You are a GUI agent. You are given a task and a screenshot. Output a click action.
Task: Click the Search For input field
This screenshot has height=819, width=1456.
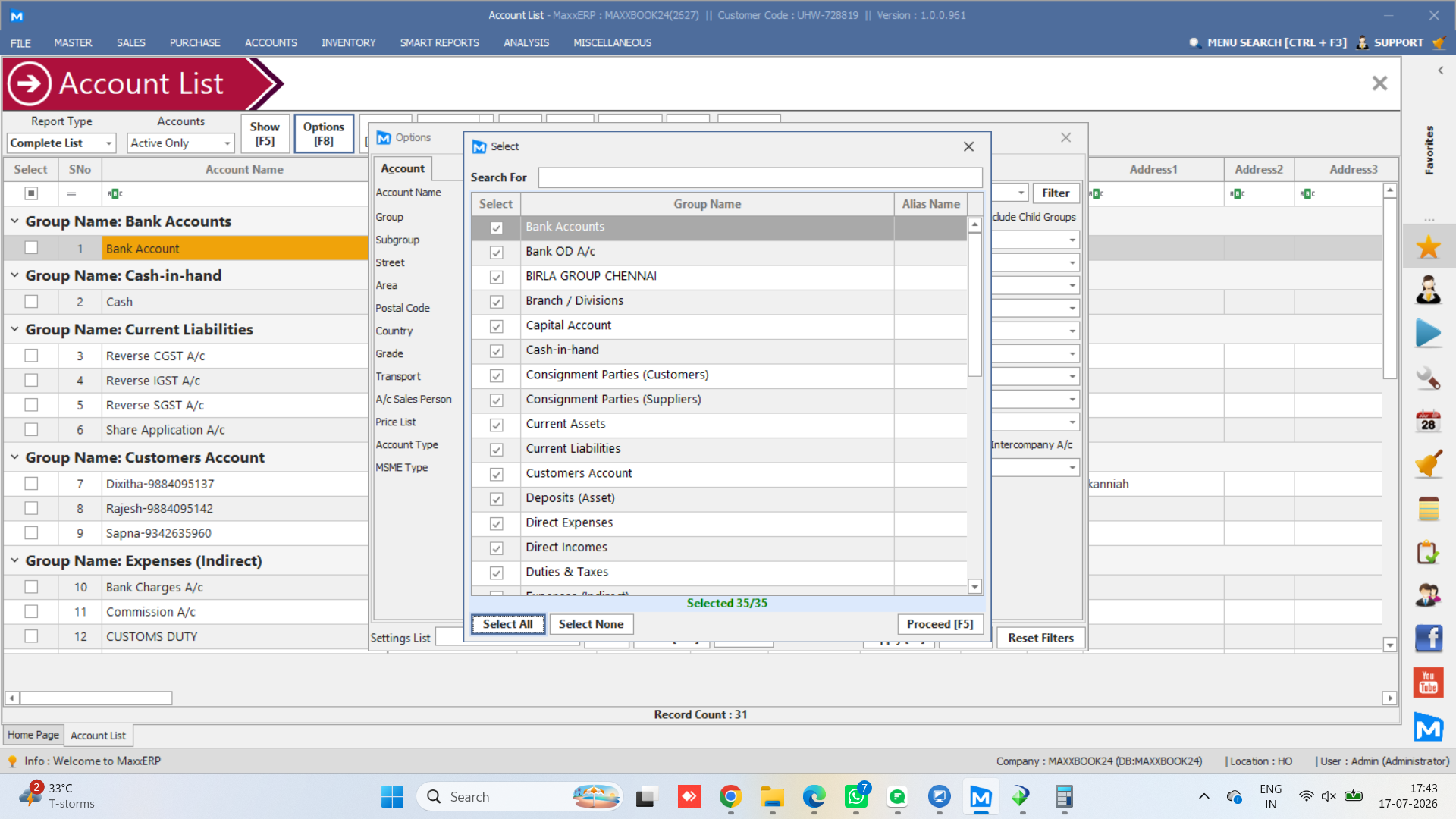(x=760, y=177)
